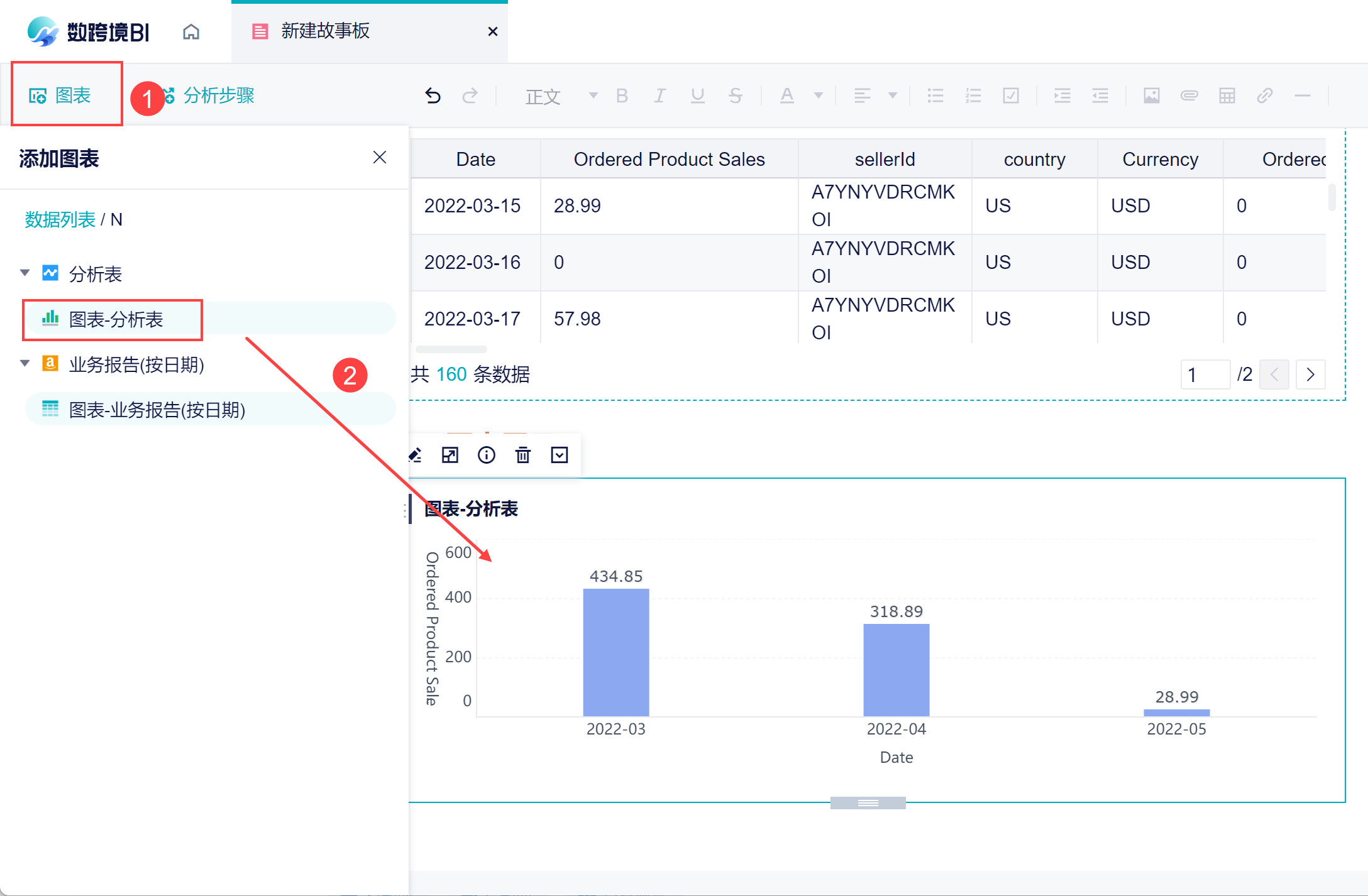Click the 数据列表 breadcrumb link
This screenshot has width=1368, height=896.
(x=60, y=219)
